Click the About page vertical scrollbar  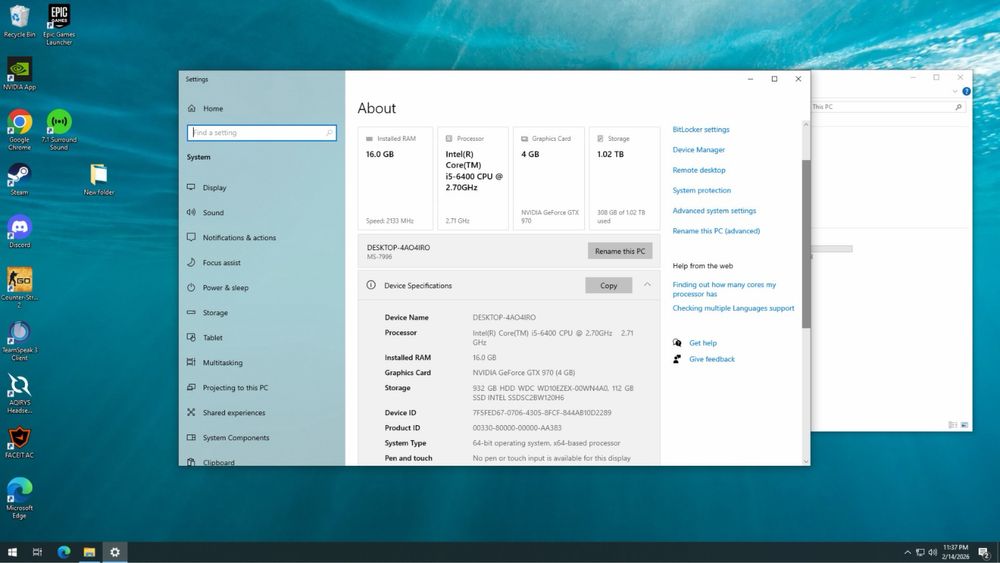pos(805,244)
